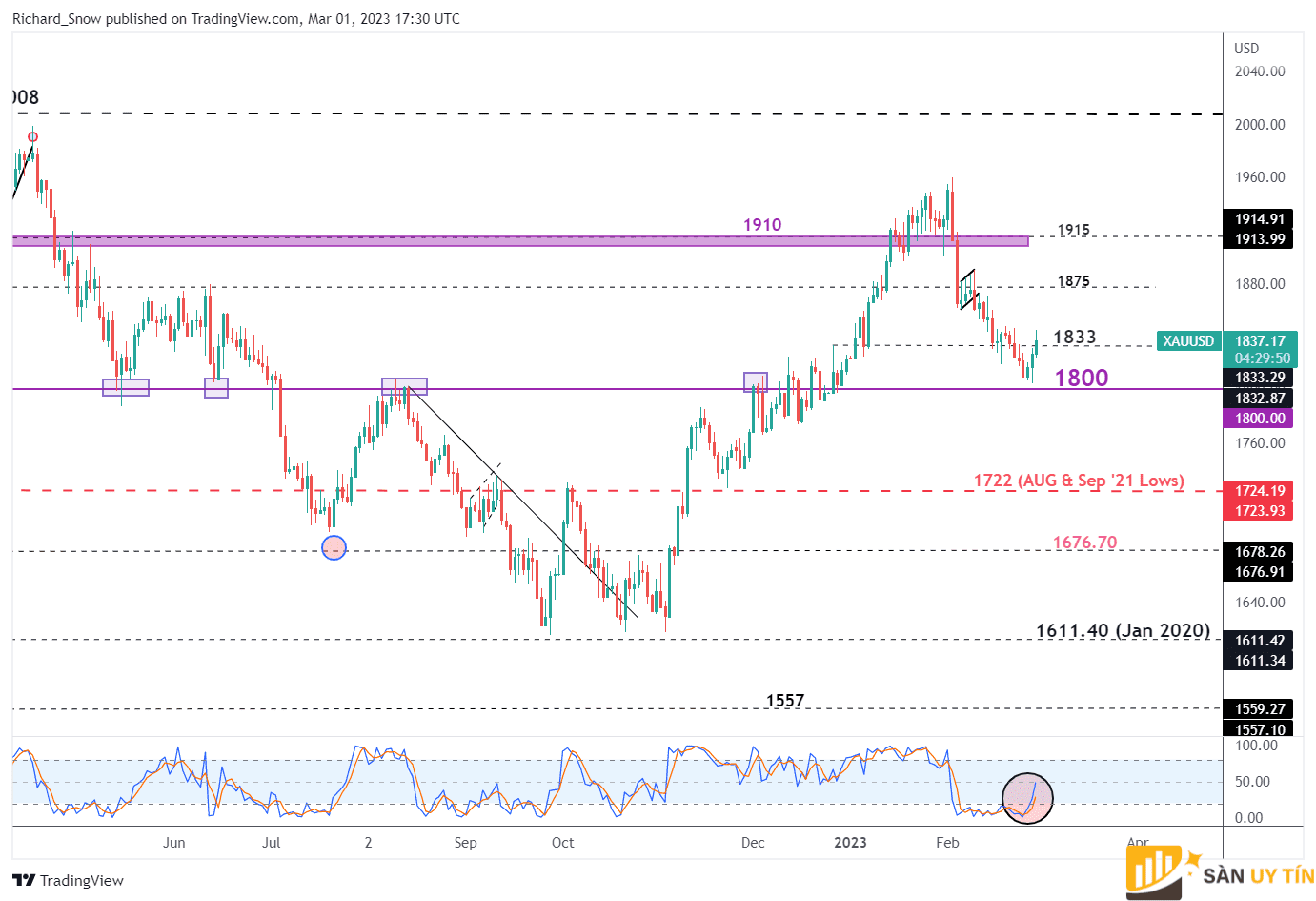Click the Jun label on the time axis

pyautogui.click(x=173, y=843)
